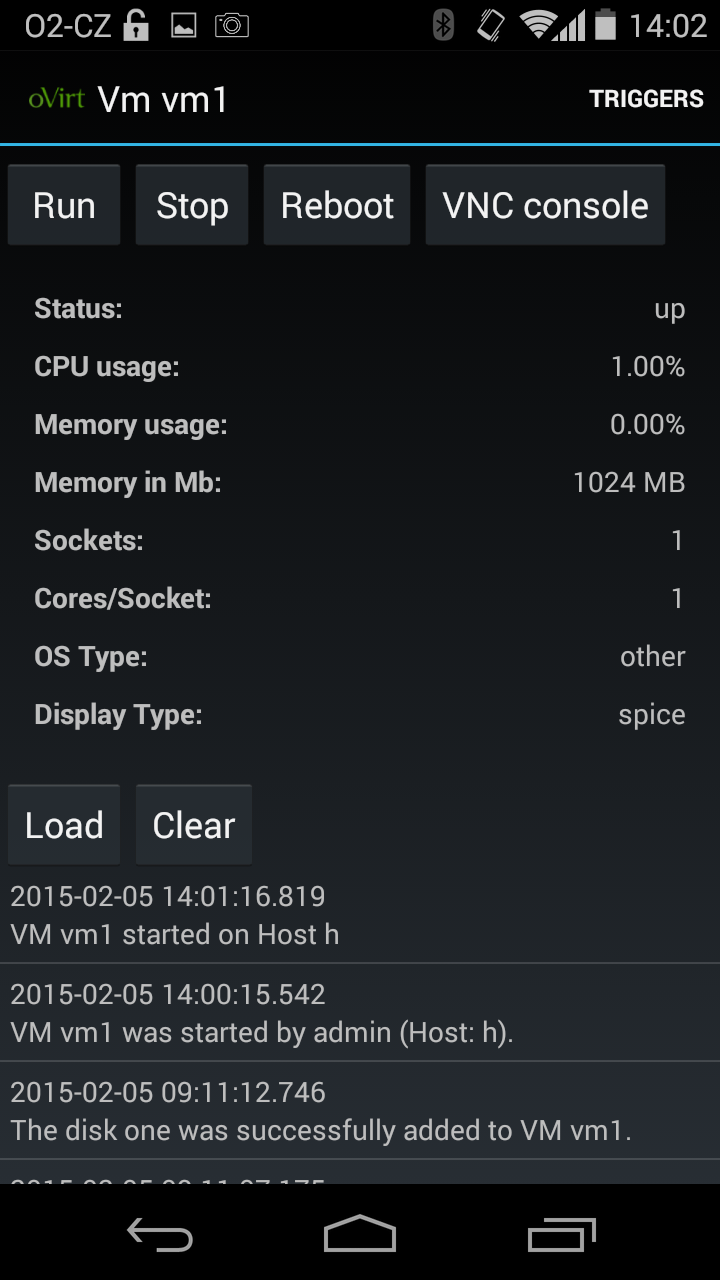This screenshot has height=1280, width=720.
Task: Tap the screenshot camera notification icon
Action: (231, 26)
